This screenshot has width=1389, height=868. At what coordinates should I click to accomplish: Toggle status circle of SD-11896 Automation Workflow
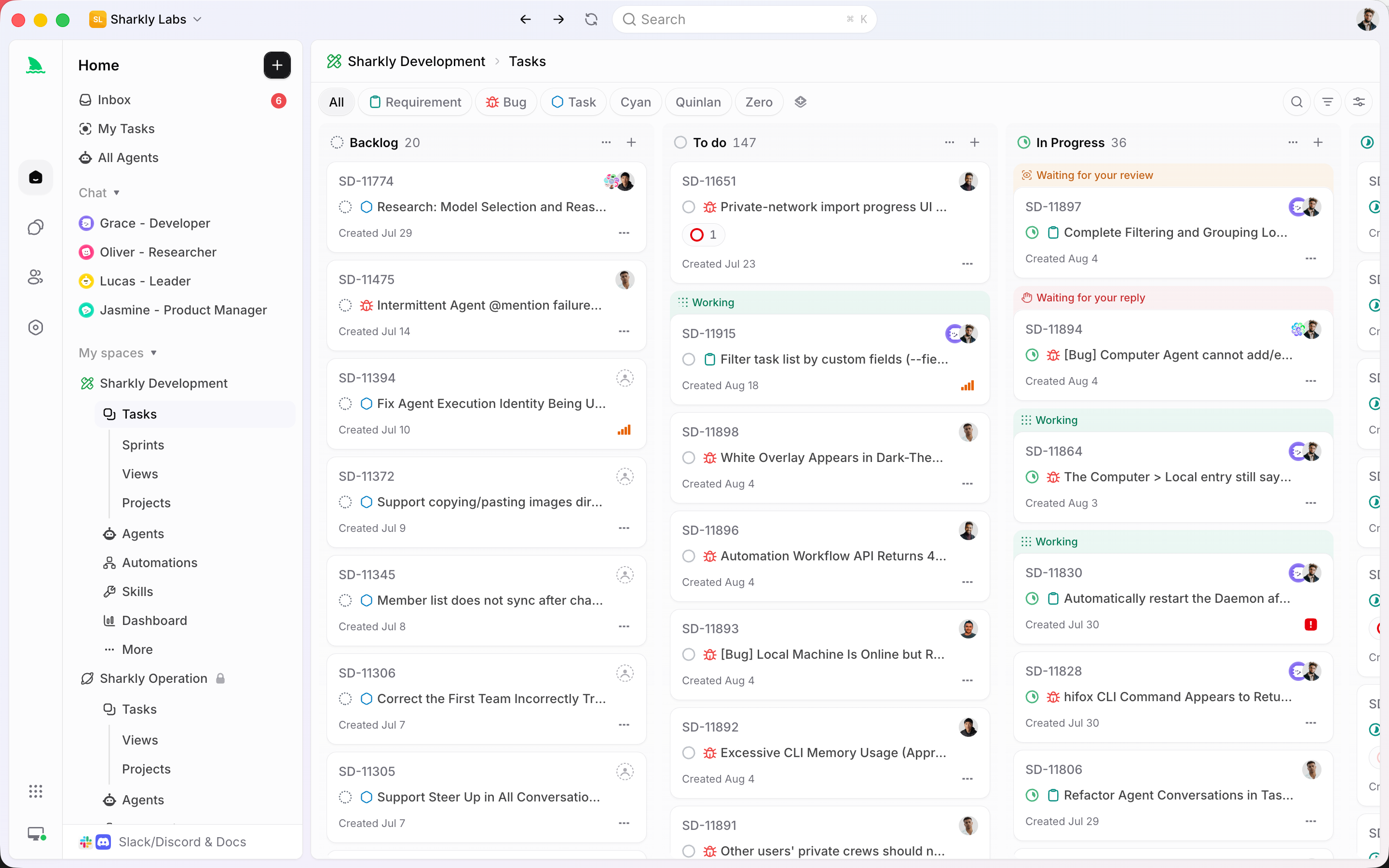(x=689, y=556)
